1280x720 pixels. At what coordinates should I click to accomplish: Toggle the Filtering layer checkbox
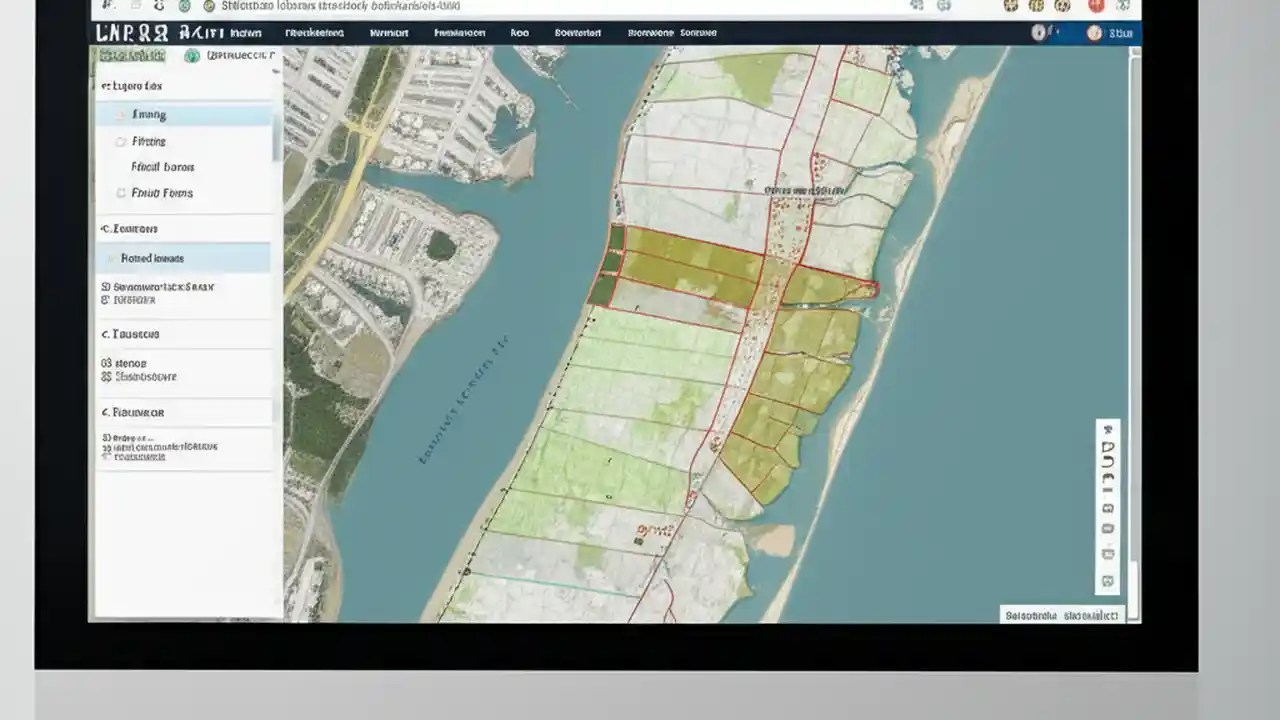121,141
